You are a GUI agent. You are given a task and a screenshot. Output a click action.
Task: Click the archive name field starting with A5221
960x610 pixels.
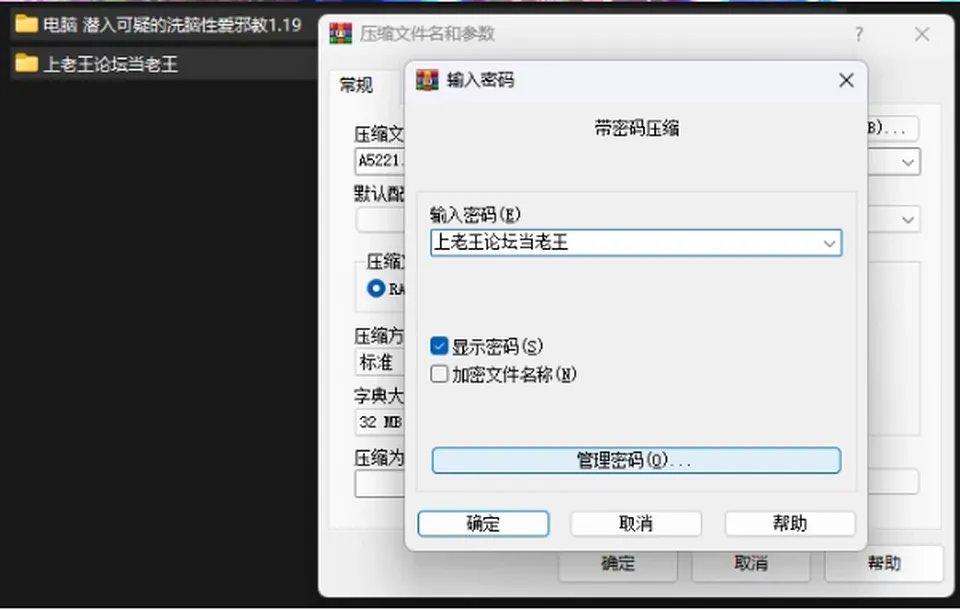(380, 161)
